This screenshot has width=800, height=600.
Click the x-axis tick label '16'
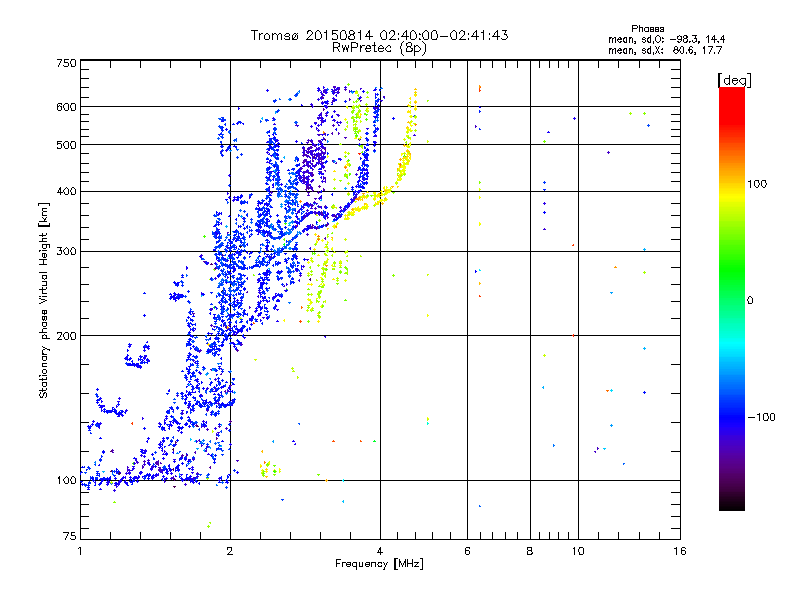[x=680, y=551]
